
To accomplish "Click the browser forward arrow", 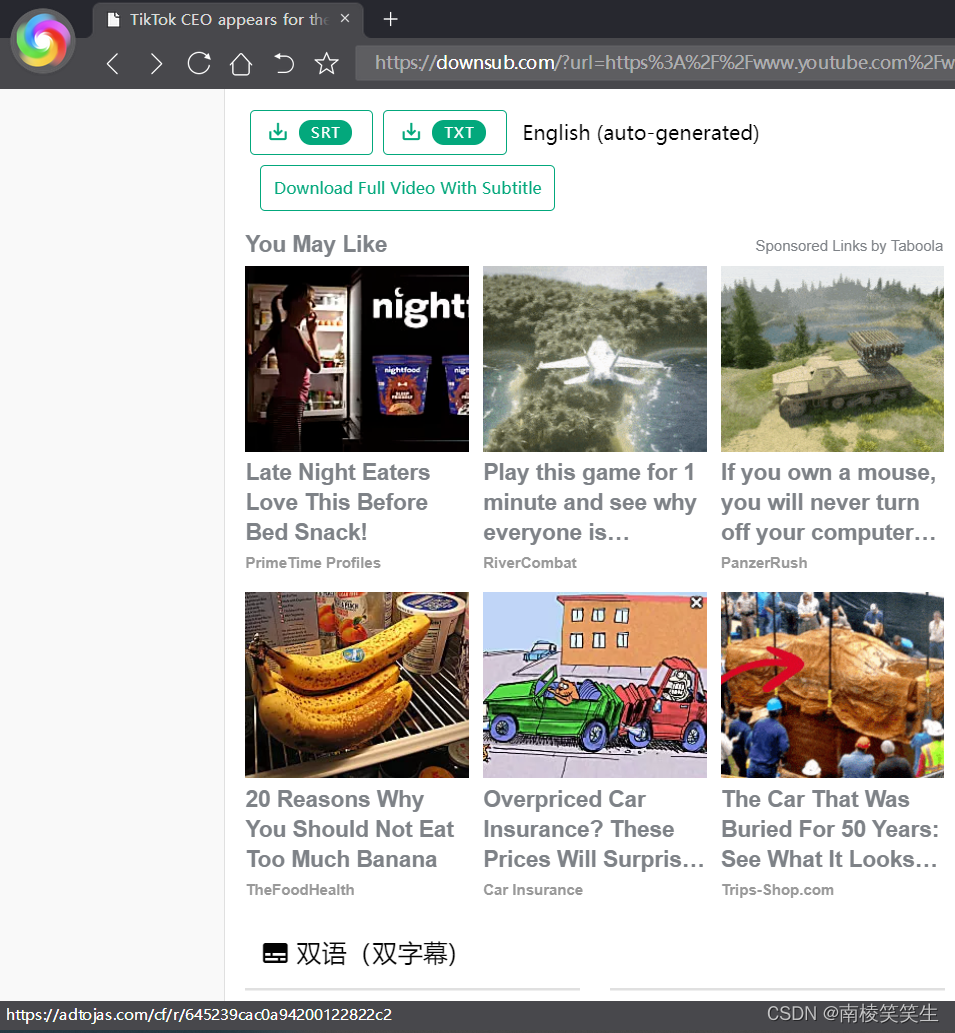I will (x=155, y=64).
